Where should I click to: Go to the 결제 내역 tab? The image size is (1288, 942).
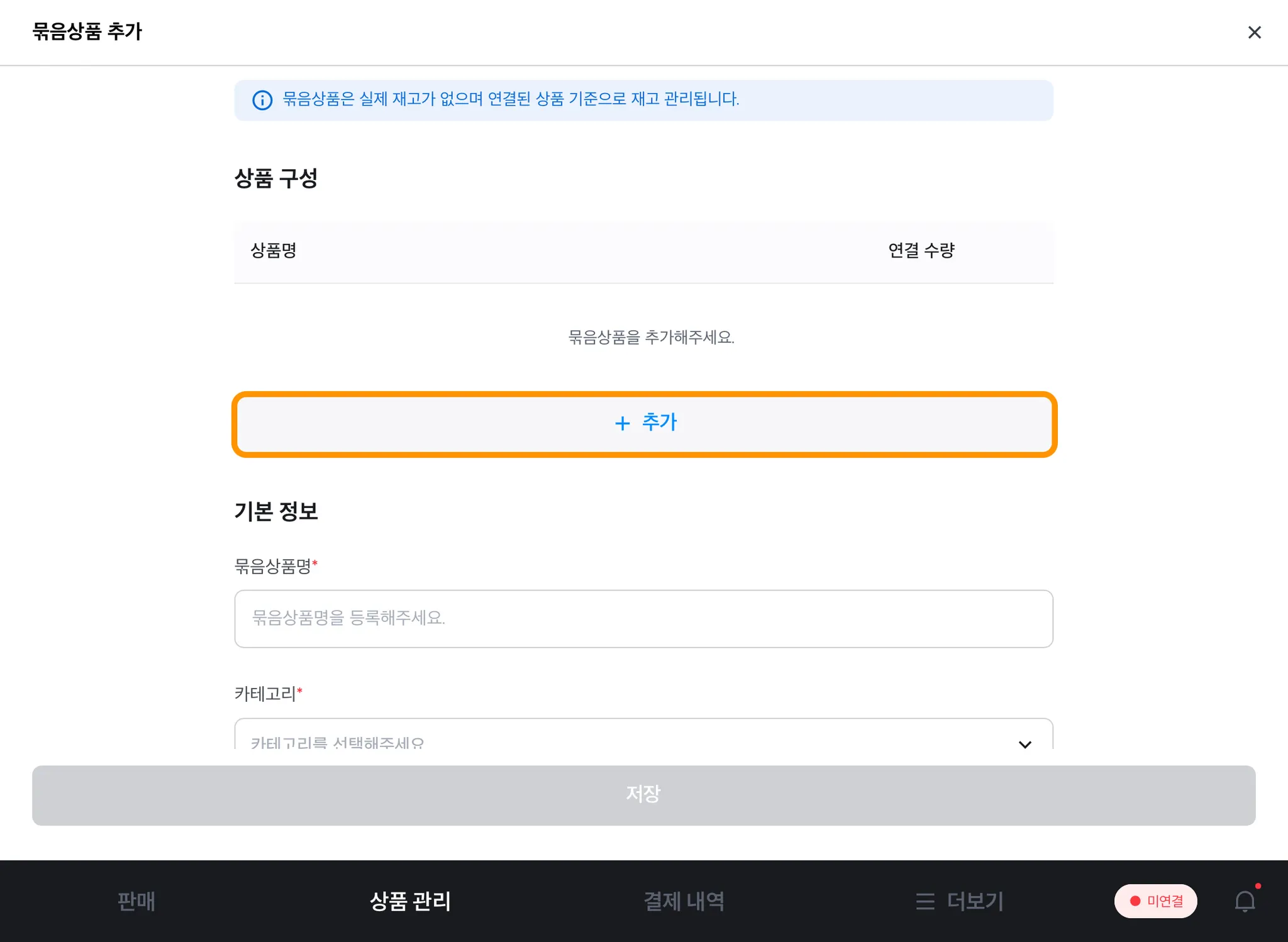coord(684,901)
